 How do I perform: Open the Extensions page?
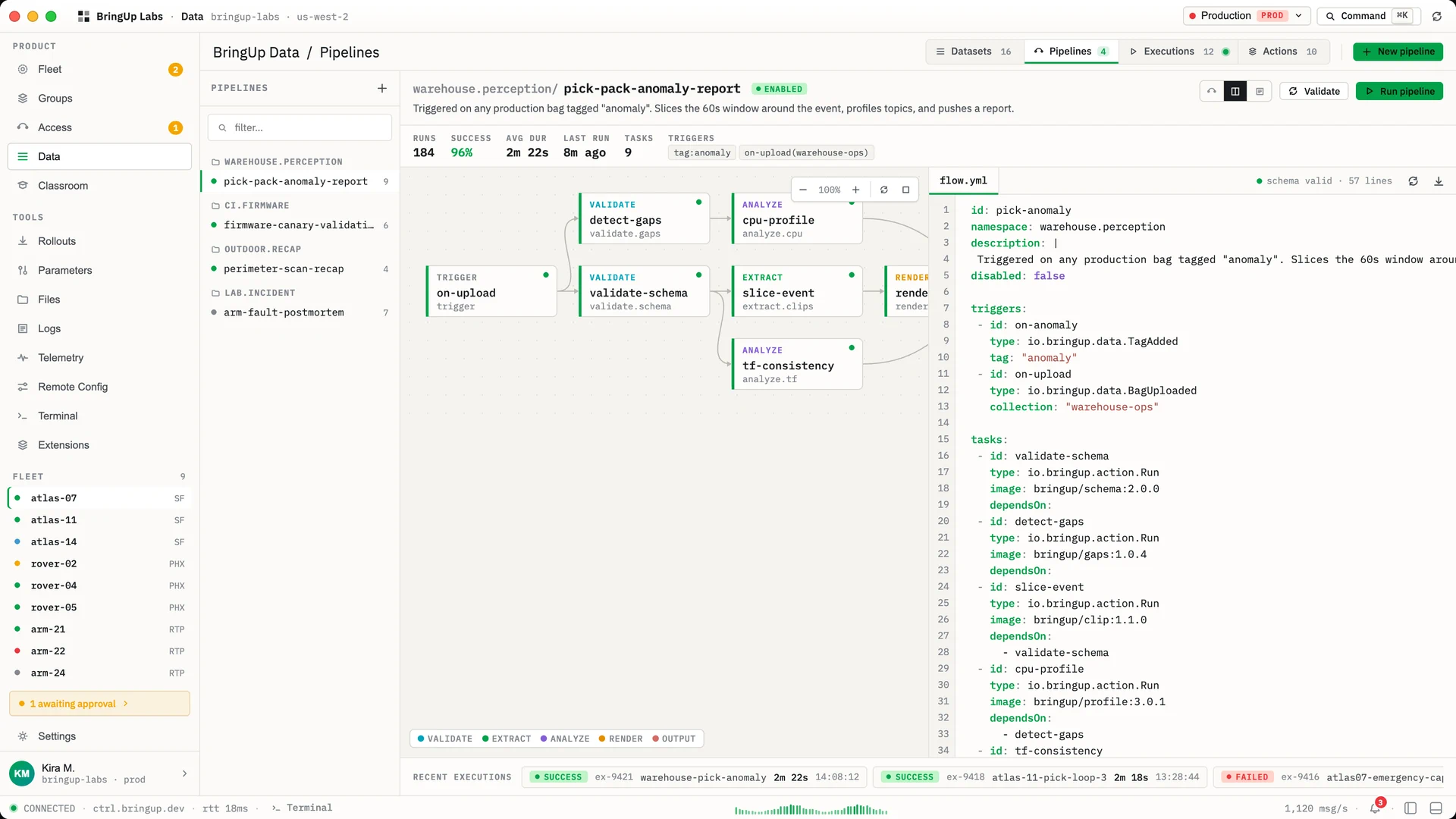(x=99, y=445)
